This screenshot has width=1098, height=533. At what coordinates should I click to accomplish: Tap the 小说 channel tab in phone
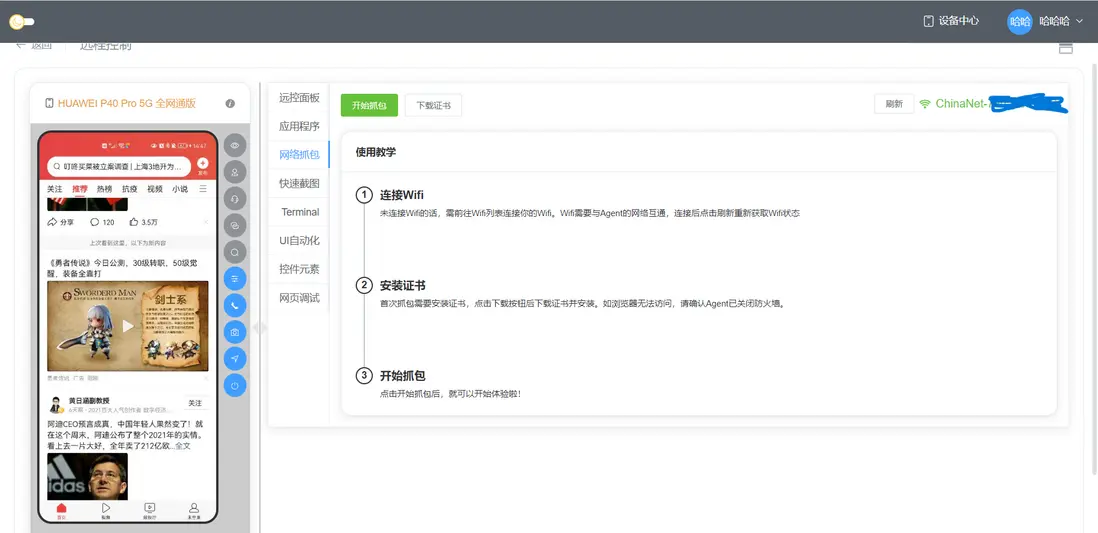(180, 189)
